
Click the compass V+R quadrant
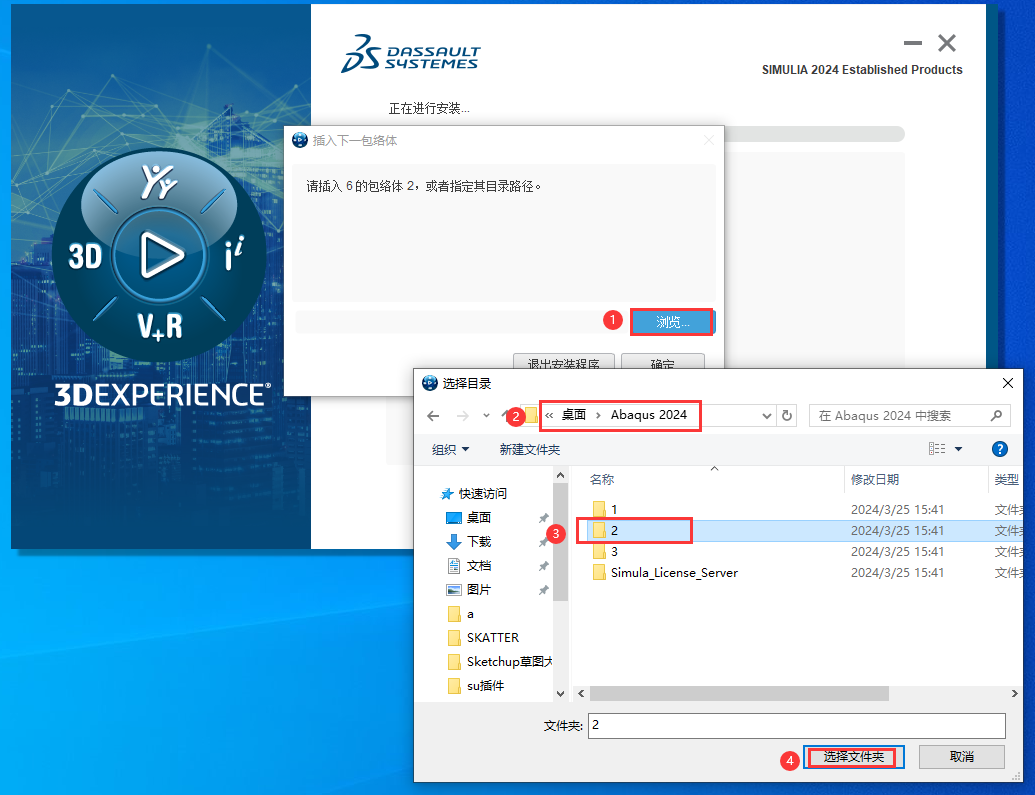160,326
